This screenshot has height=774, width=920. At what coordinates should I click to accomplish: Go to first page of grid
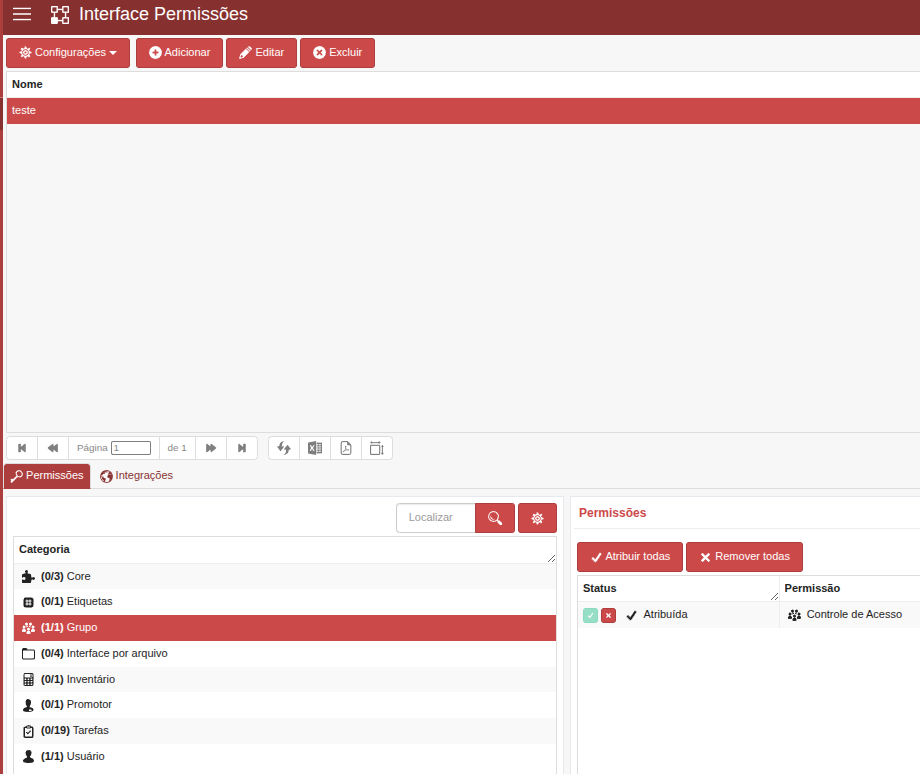point(22,448)
